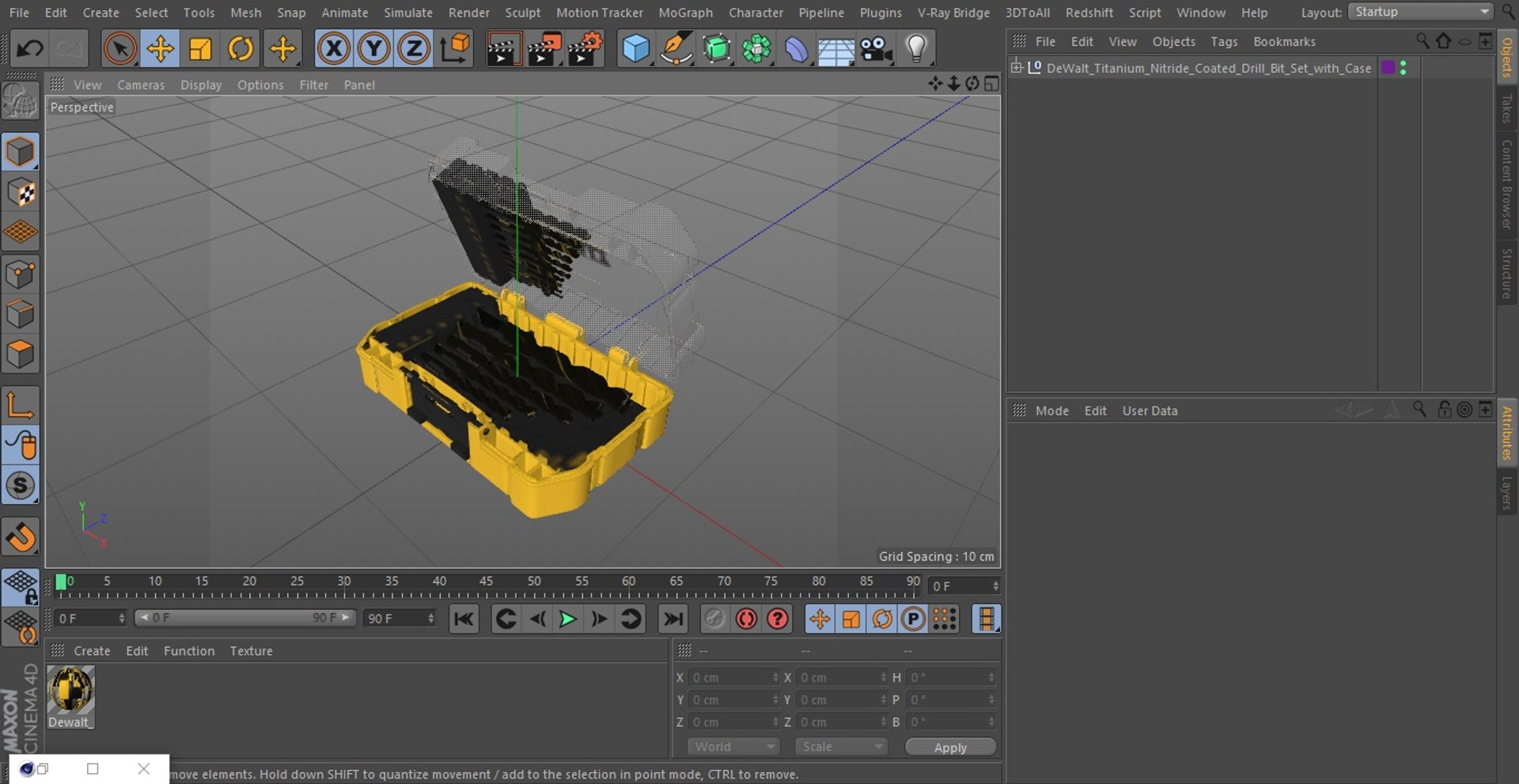Image resolution: width=1519 pixels, height=784 pixels.
Task: Open Object Manager Tags menu
Action: click(x=1224, y=41)
